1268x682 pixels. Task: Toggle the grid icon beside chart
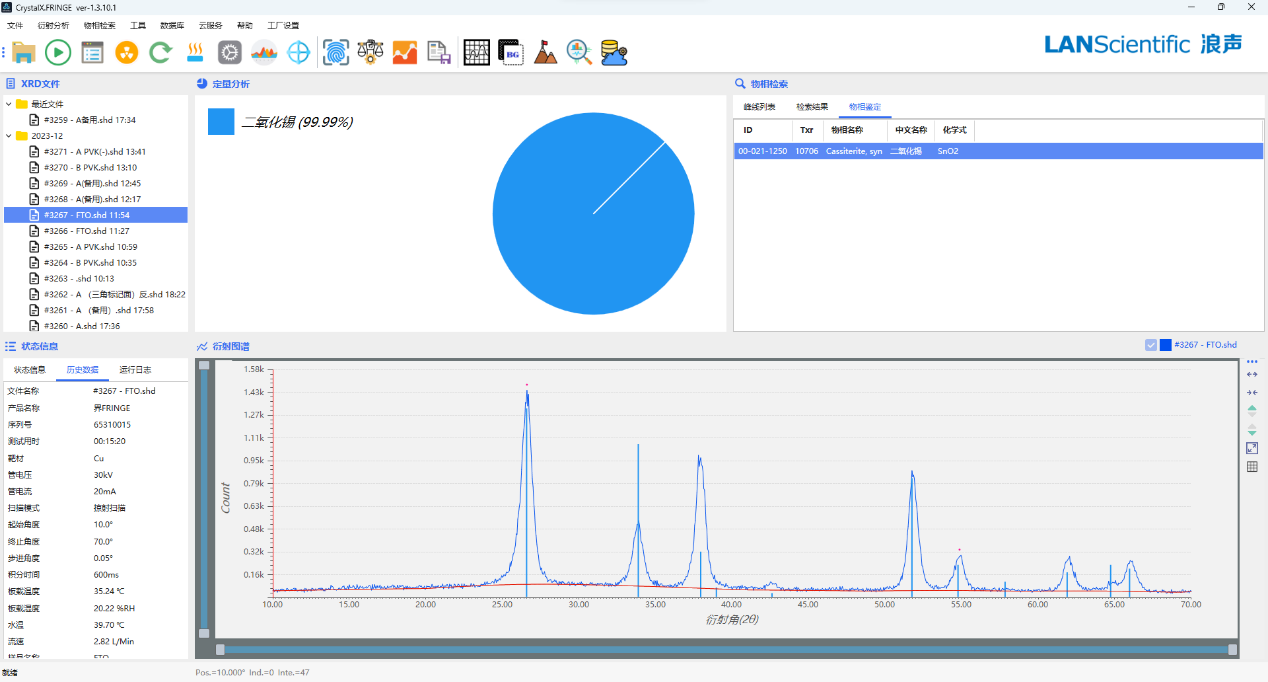pos(1252,467)
